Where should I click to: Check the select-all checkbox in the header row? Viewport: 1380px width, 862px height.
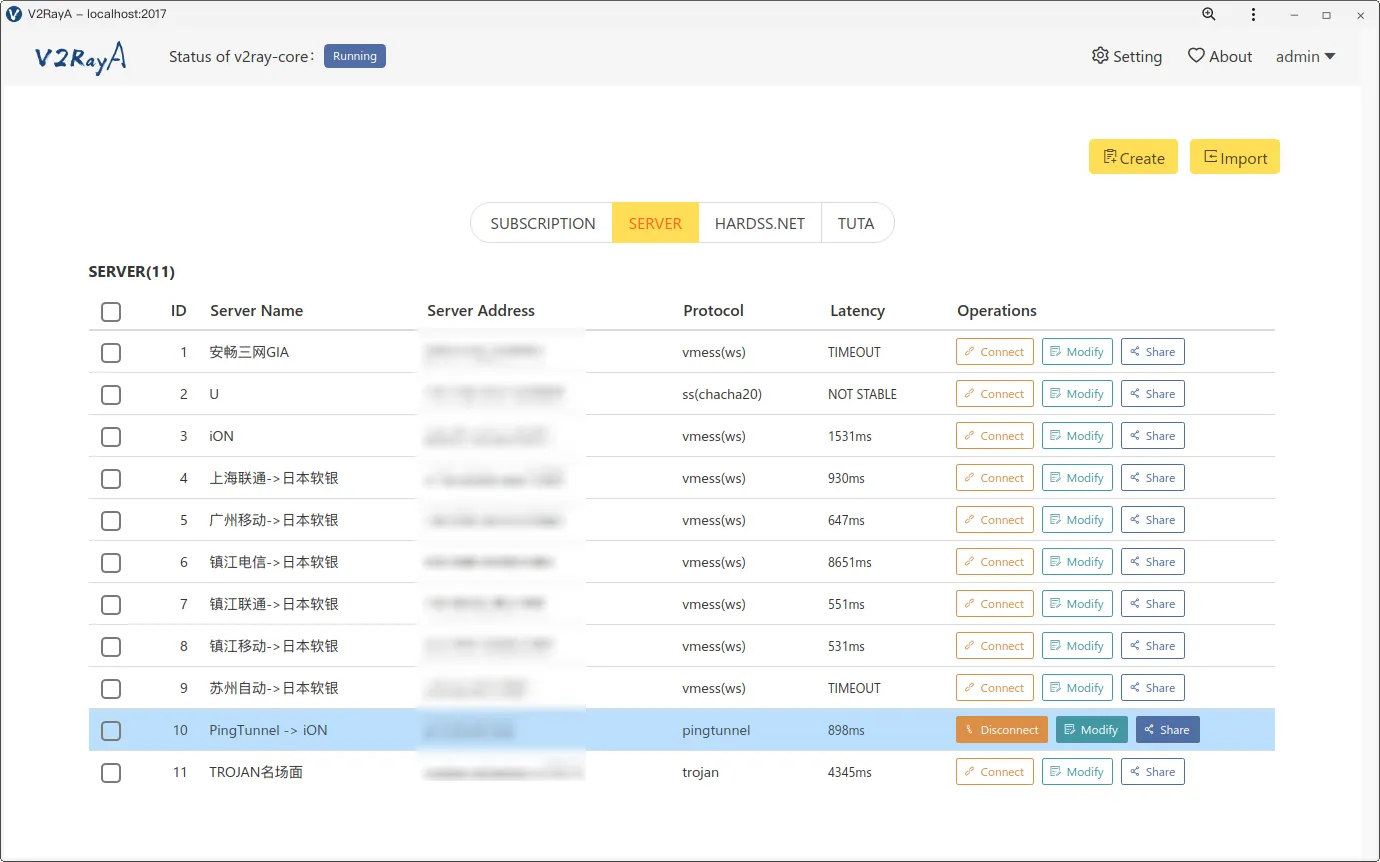(x=110, y=311)
